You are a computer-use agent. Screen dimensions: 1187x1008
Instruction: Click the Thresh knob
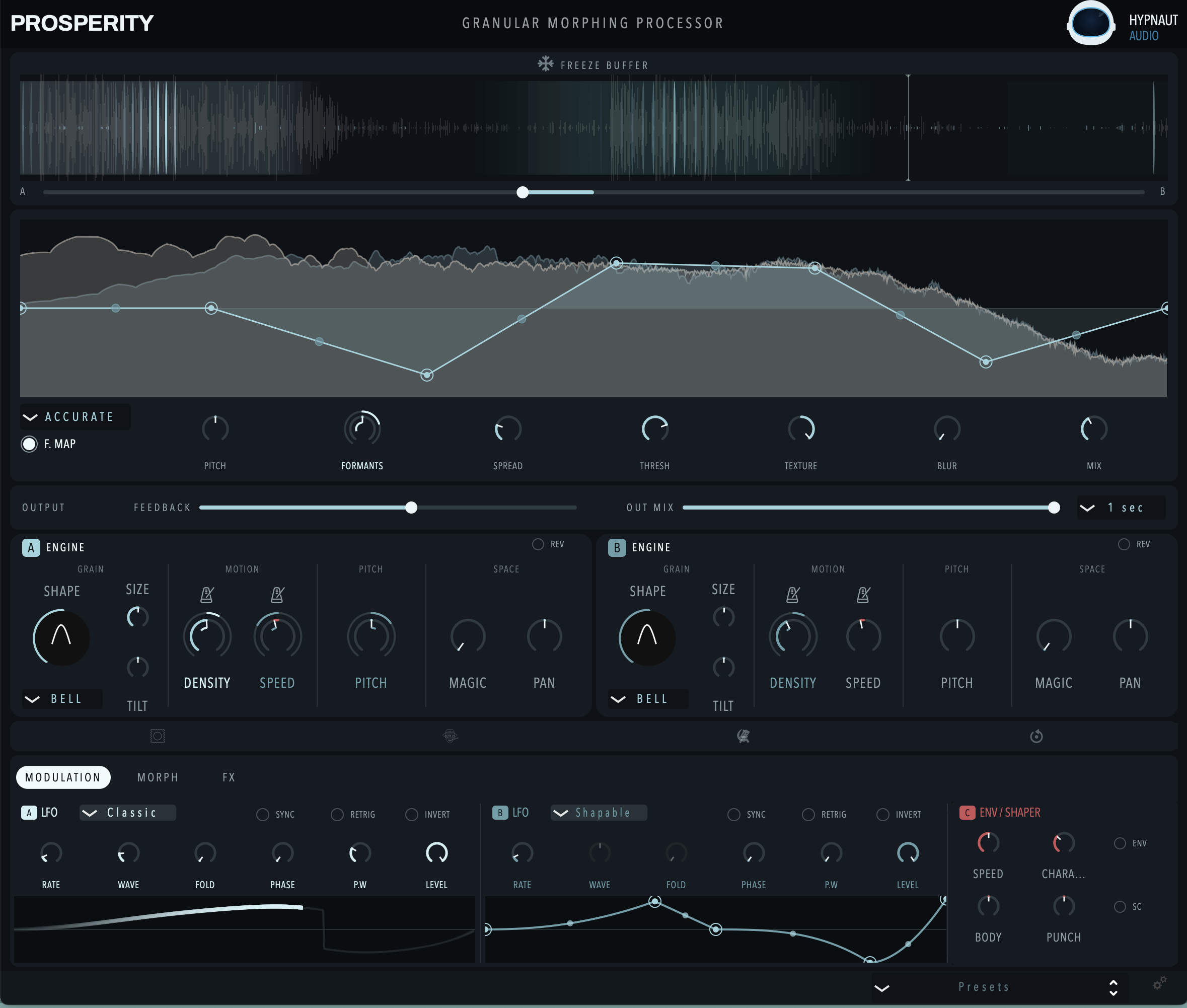coord(654,429)
